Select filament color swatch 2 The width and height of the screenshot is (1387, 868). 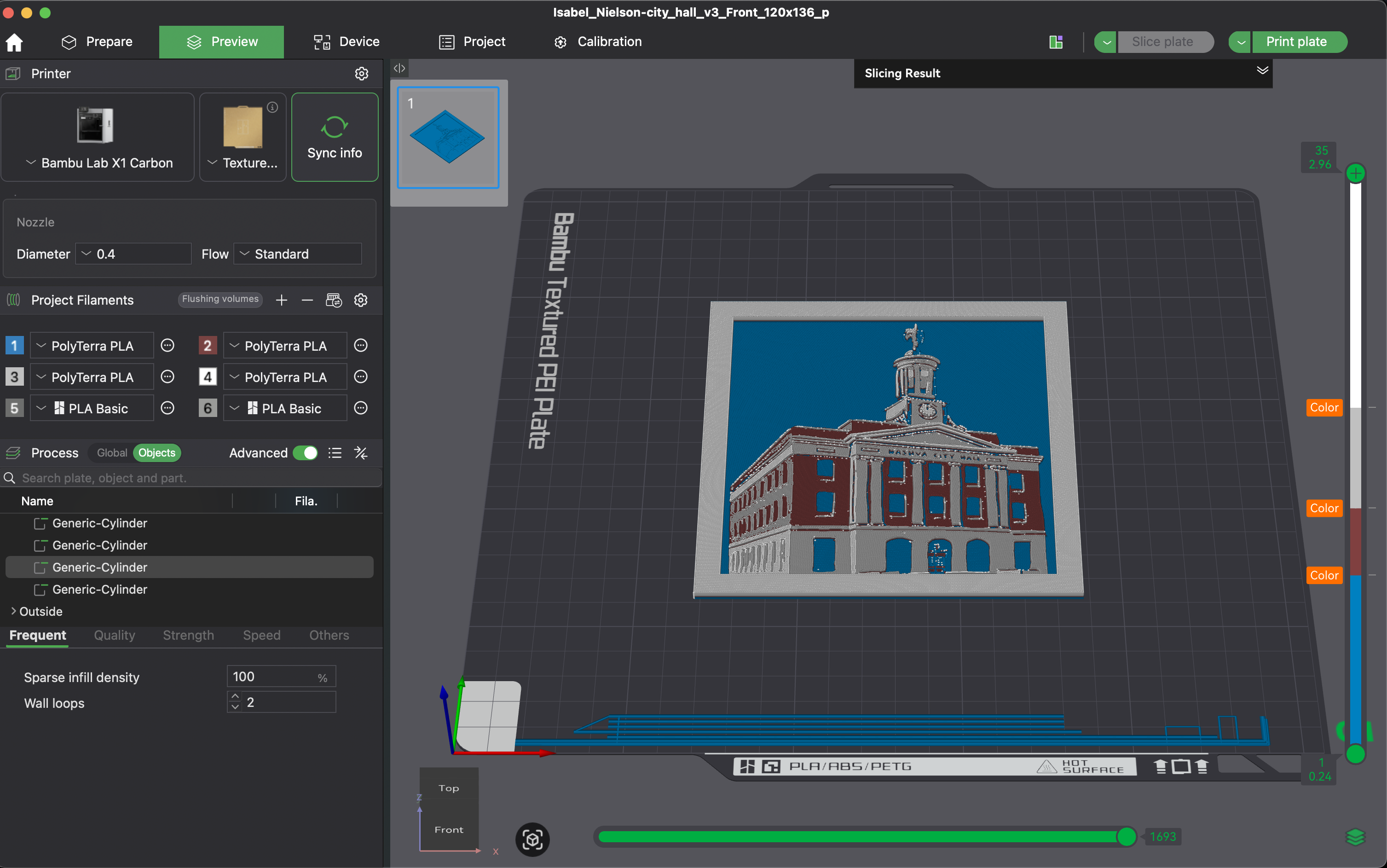coord(208,346)
